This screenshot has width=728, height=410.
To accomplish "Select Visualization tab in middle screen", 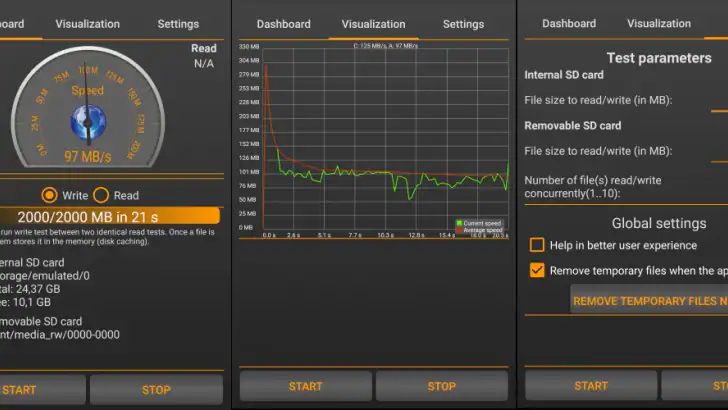I will click(373, 24).
